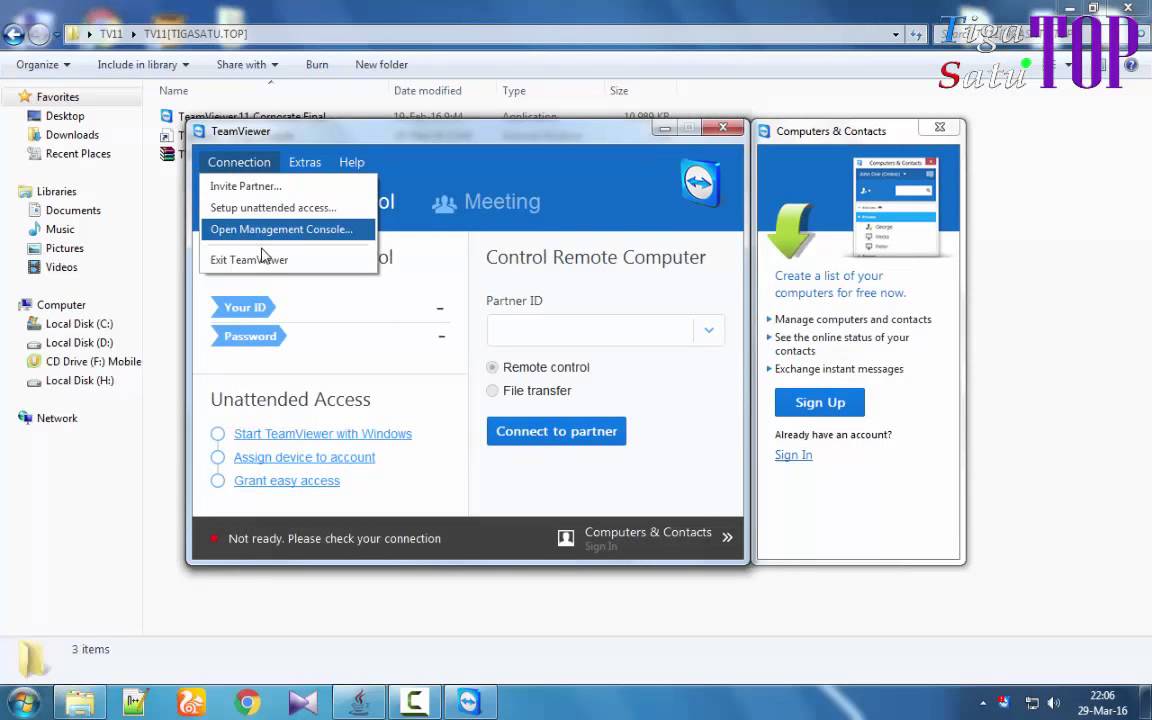Toggle circle beside Grant easy access
Screen dimensions: 1152x720
pyautogui.click(x=217, y=481)
